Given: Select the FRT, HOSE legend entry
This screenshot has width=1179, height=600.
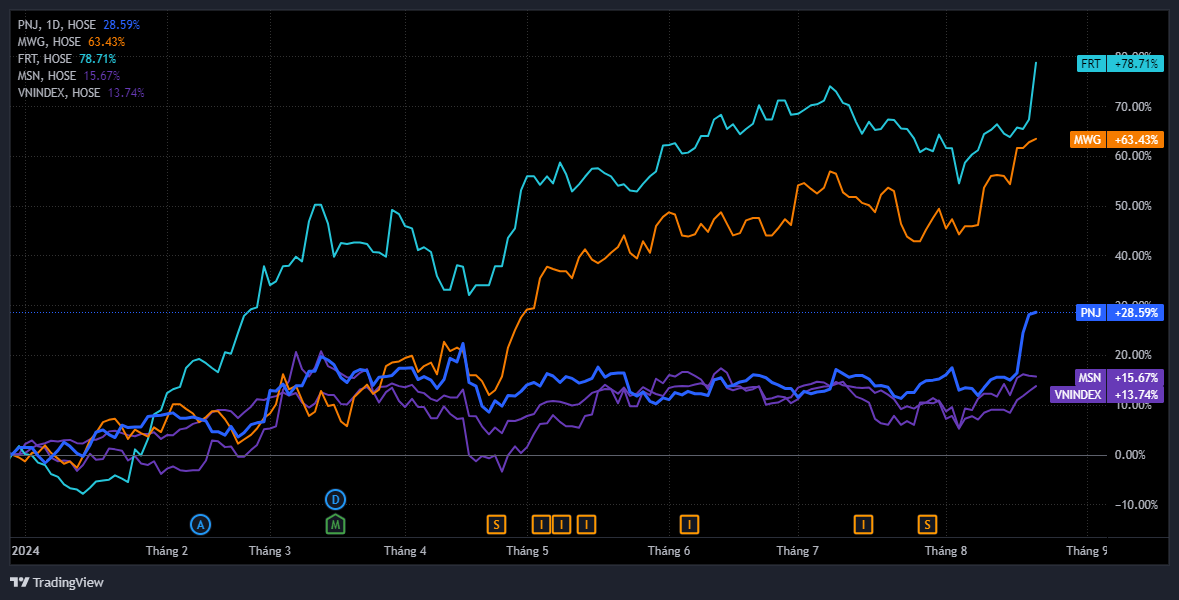Looking at the screenshot, I should tap(66, 59).
